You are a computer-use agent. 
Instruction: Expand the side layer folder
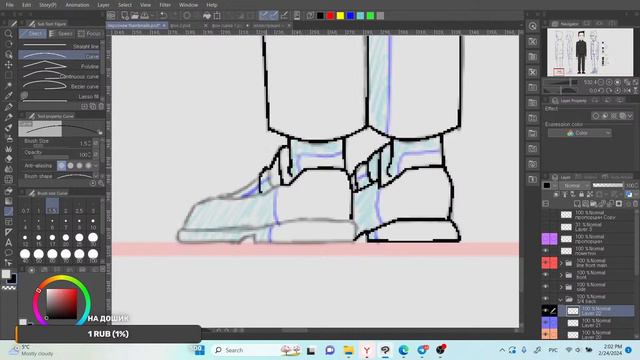click(x=561, y=287)
